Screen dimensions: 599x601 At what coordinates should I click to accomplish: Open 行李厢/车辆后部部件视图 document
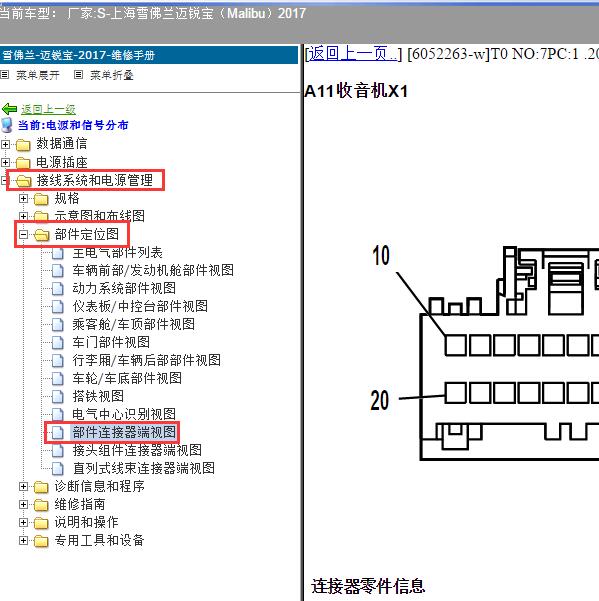[x=147, y=360]
